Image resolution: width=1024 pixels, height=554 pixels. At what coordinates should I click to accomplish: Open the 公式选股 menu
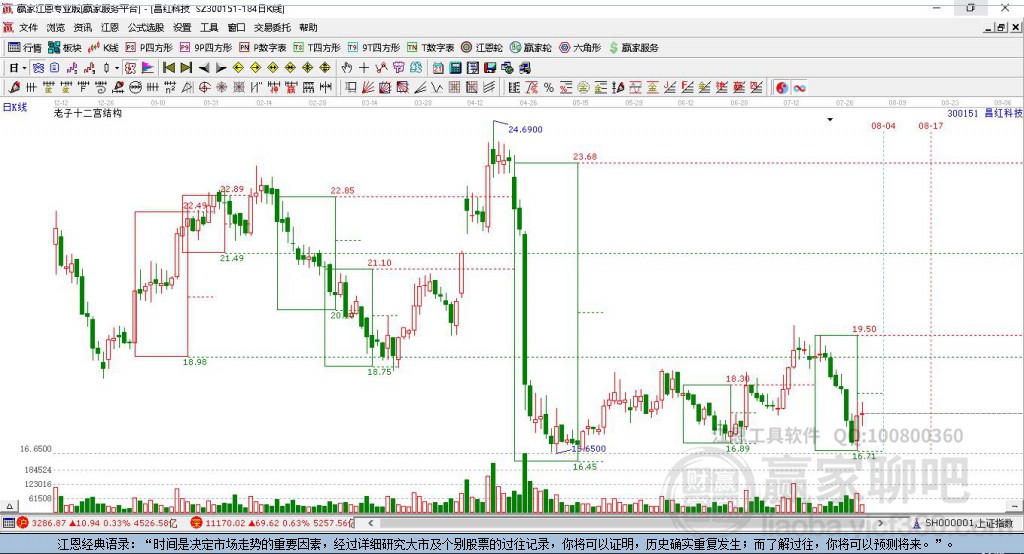[x=146, y=27]
